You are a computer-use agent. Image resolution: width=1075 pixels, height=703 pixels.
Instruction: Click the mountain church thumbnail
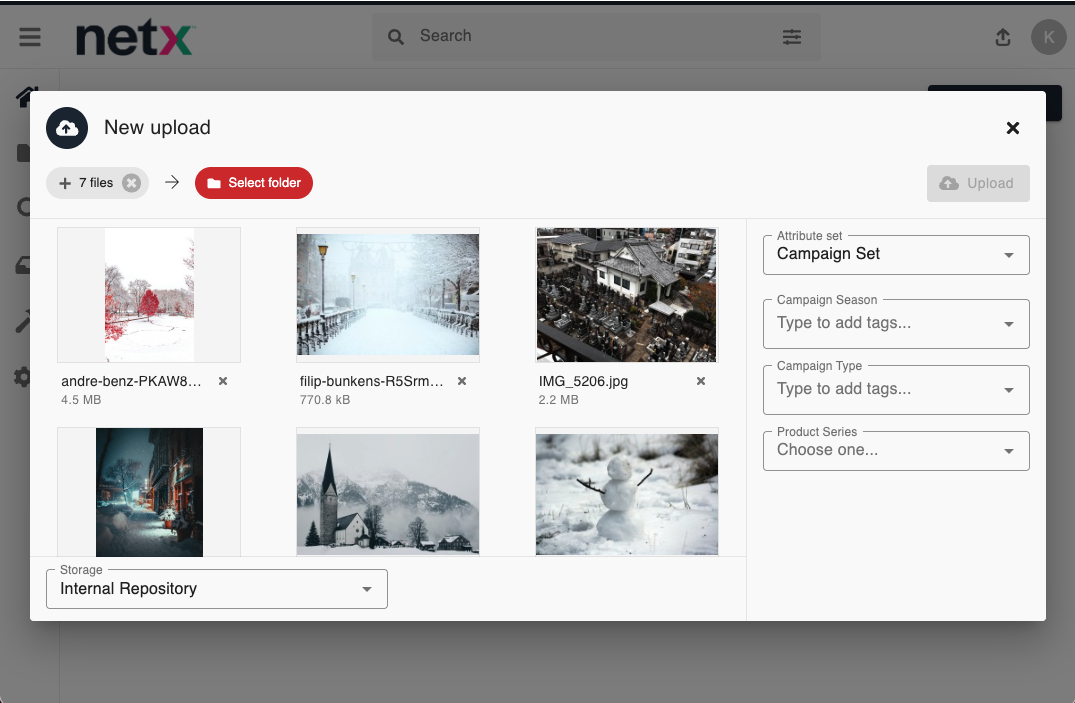point(388,491)
